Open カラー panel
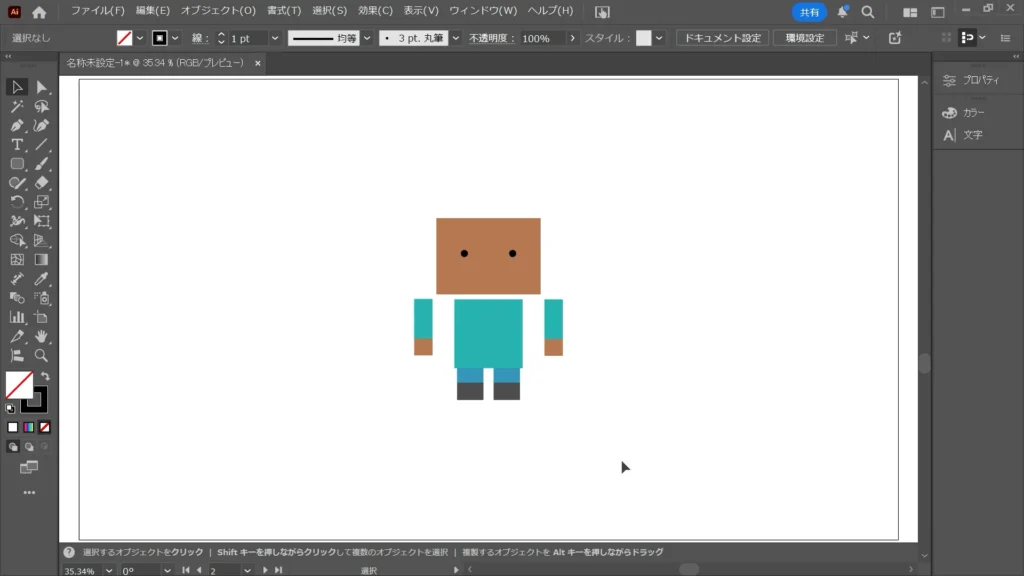1024x576 pixels. tap(964, 112)
